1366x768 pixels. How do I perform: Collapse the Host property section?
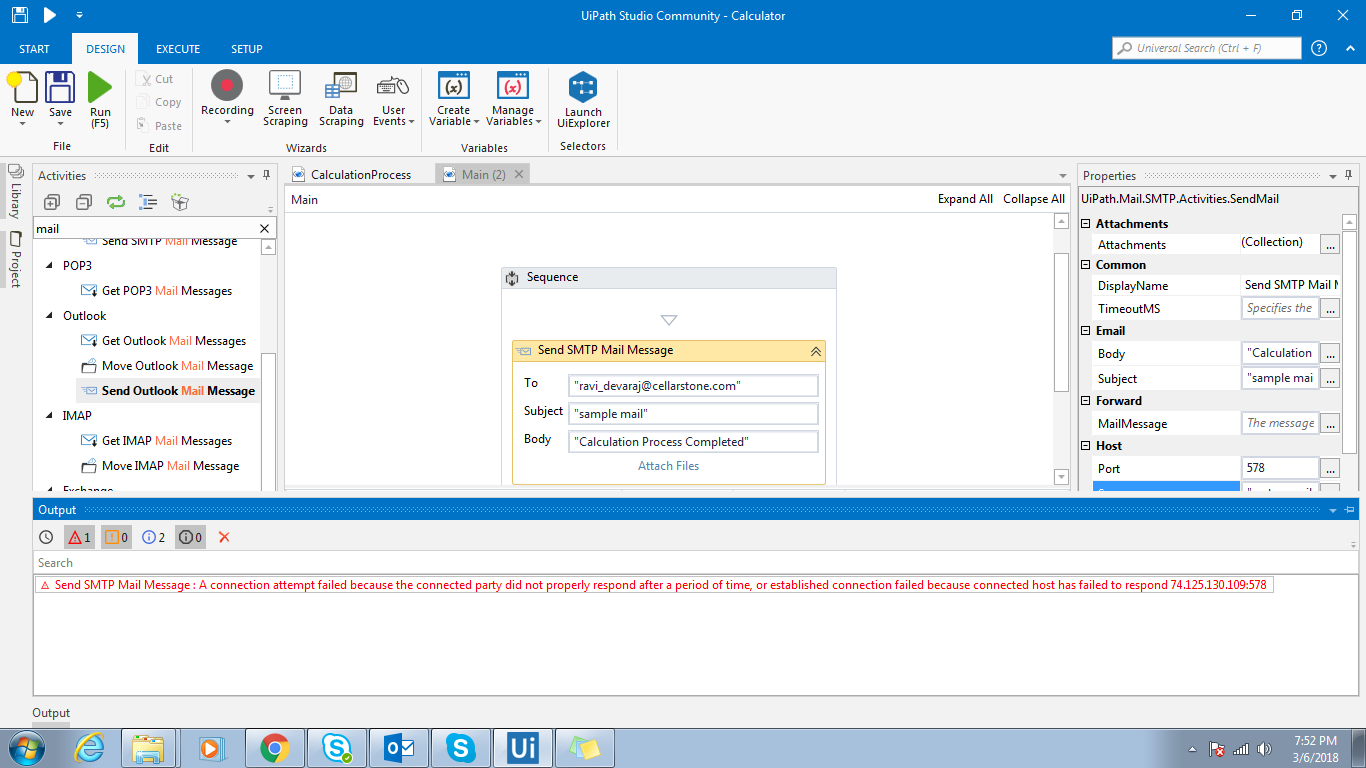pyautogui.click(x=1087, y=445)
